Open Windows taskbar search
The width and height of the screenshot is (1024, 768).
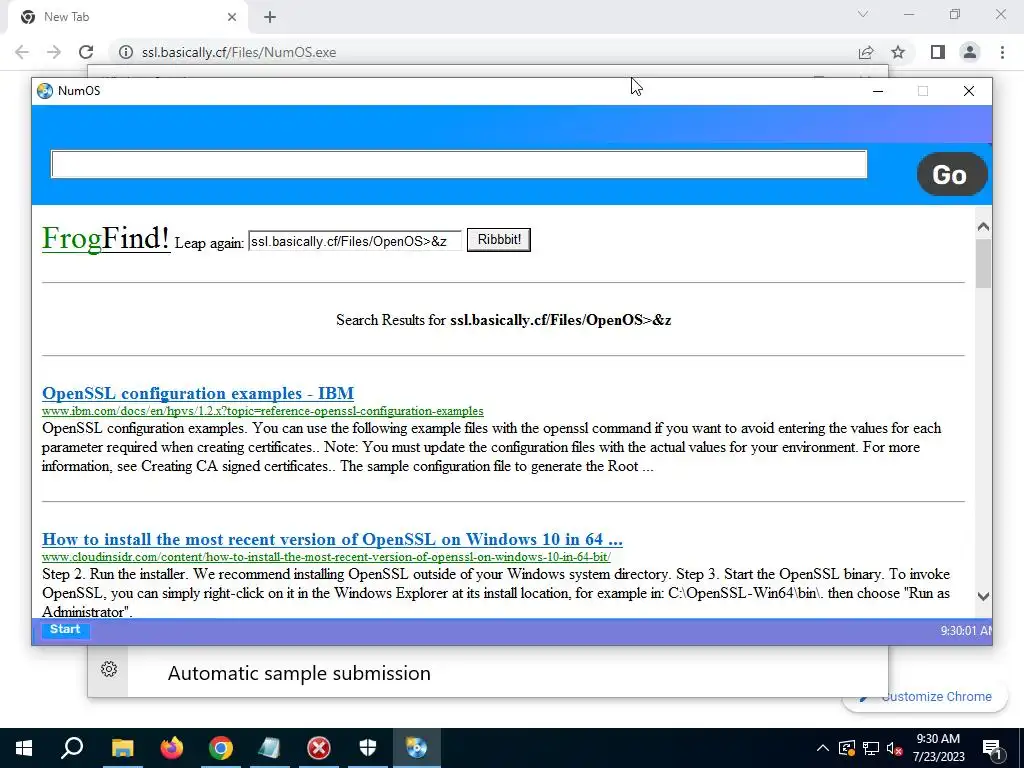click(x=72, y=748)
